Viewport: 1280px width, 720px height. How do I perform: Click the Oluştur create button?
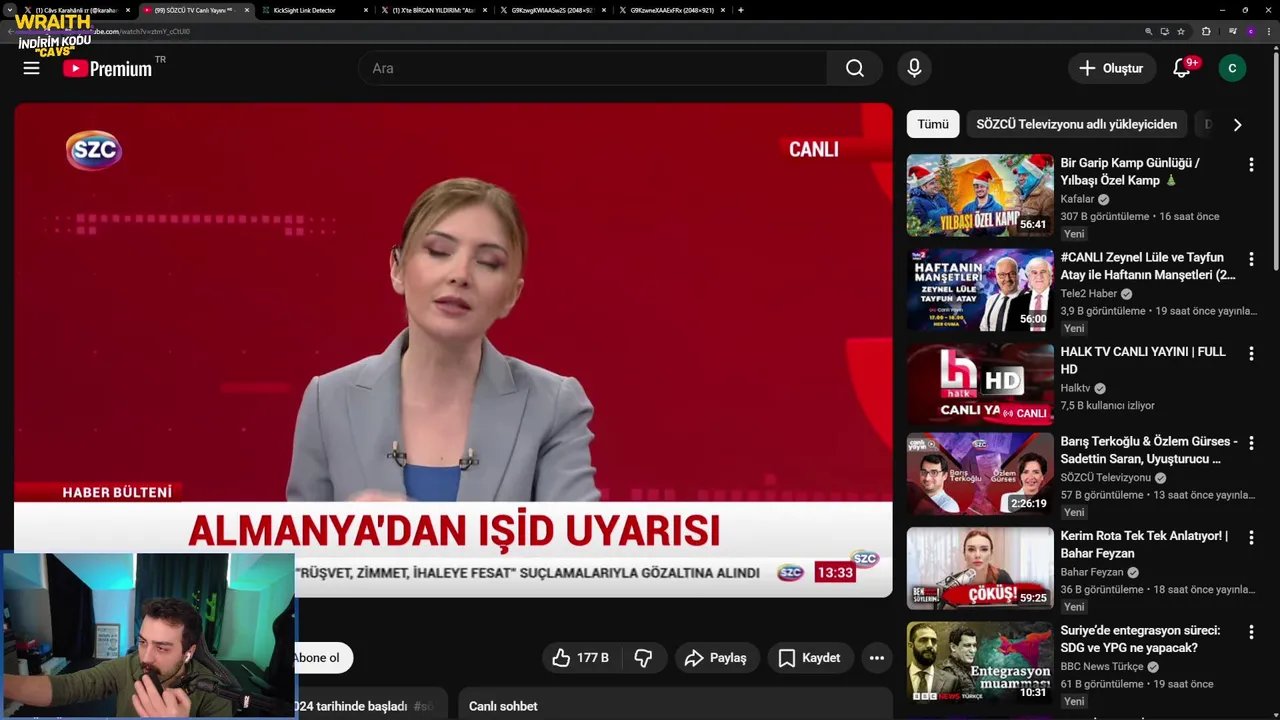(x=1111, y=68)
